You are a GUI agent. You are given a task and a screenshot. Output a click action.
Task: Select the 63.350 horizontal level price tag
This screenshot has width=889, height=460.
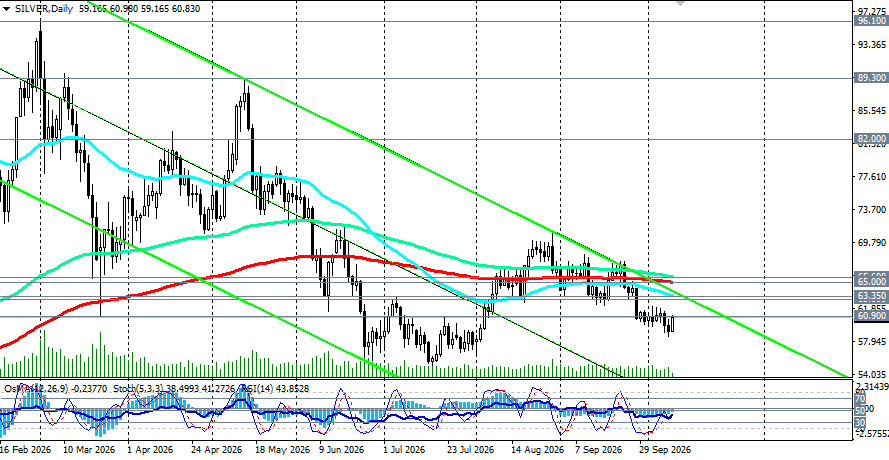(x=871, y=296)
